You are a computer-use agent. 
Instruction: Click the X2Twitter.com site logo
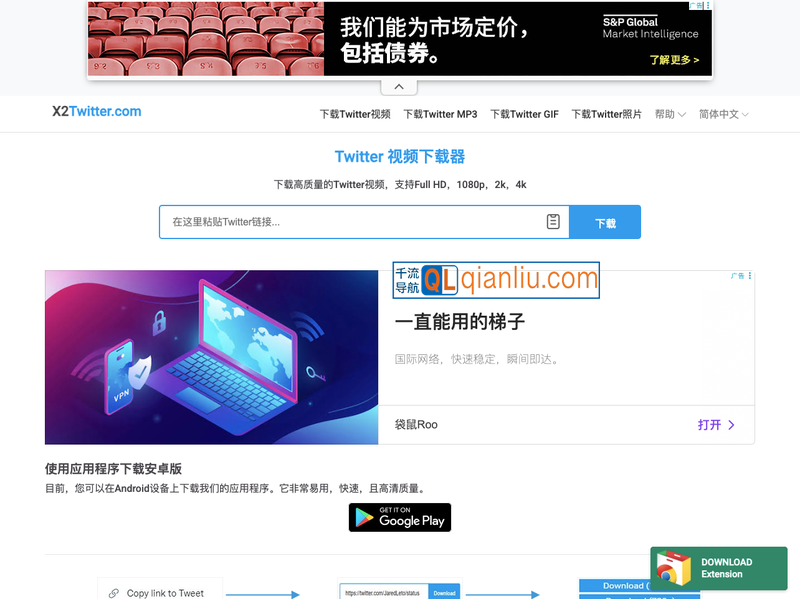tap(97, 111)
